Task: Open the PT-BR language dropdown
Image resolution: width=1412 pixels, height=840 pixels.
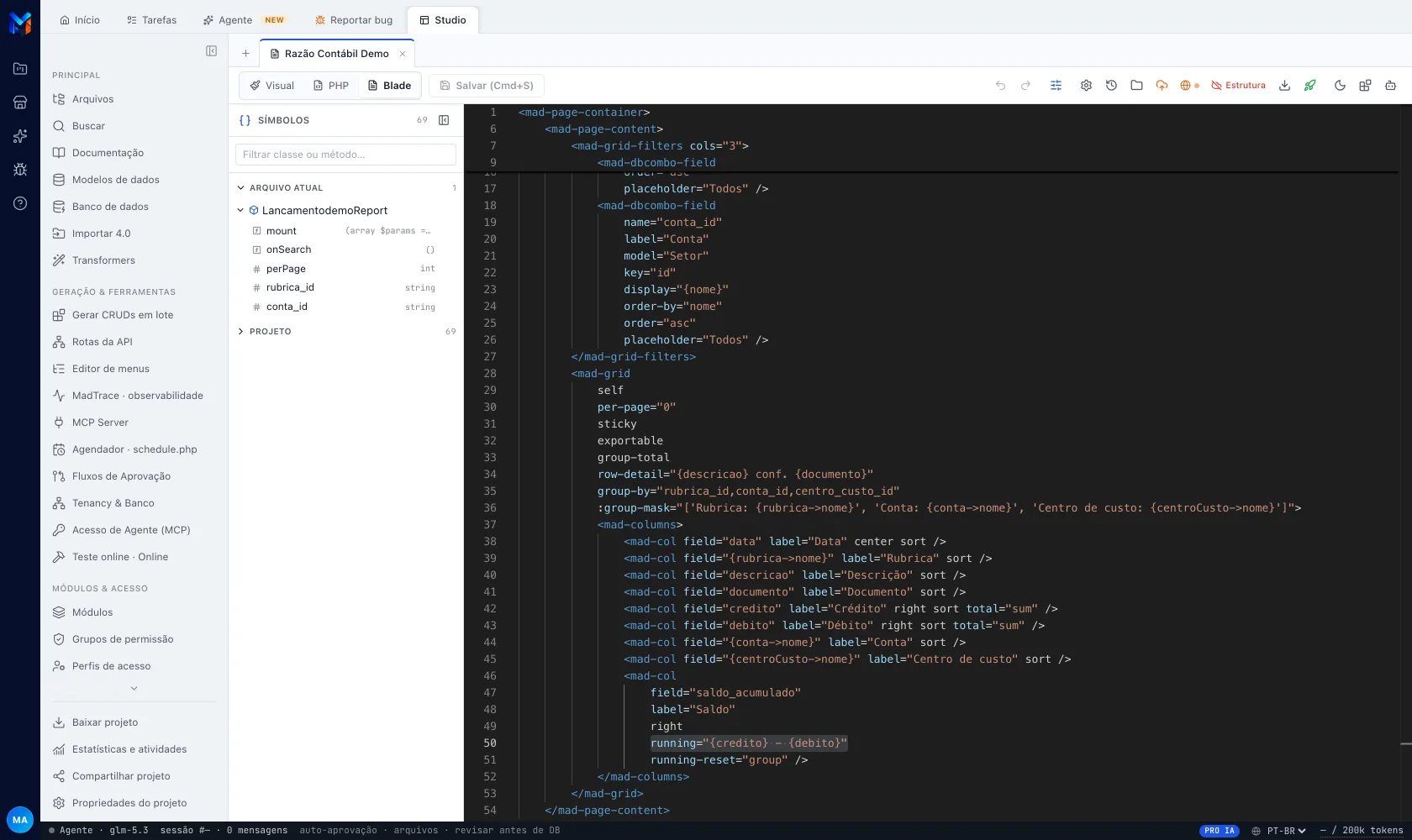Action: (x=1278, y=831)
